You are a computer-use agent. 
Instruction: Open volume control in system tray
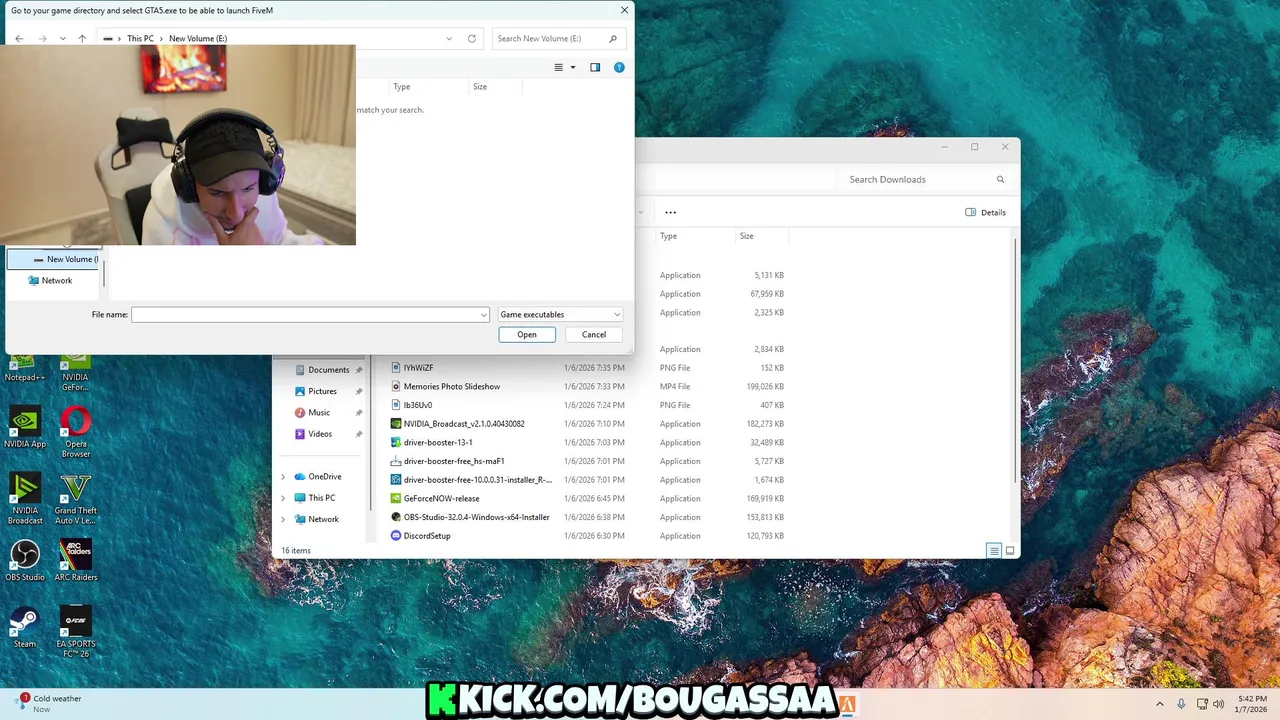pyautogui.click(x=1219, y=704)
